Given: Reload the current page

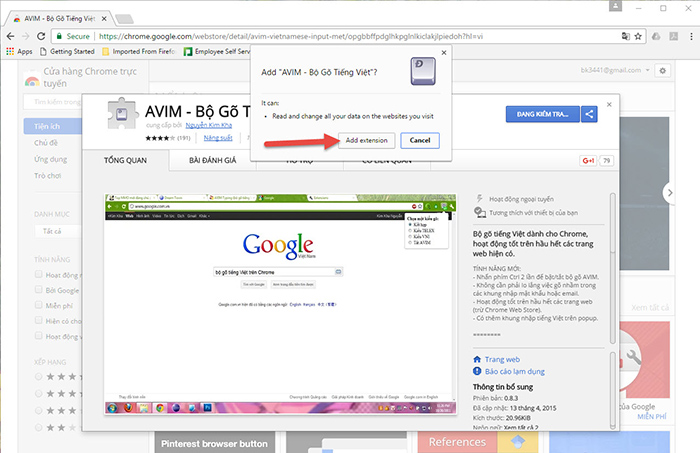Looking at the screenshot, I should (41, 36).
